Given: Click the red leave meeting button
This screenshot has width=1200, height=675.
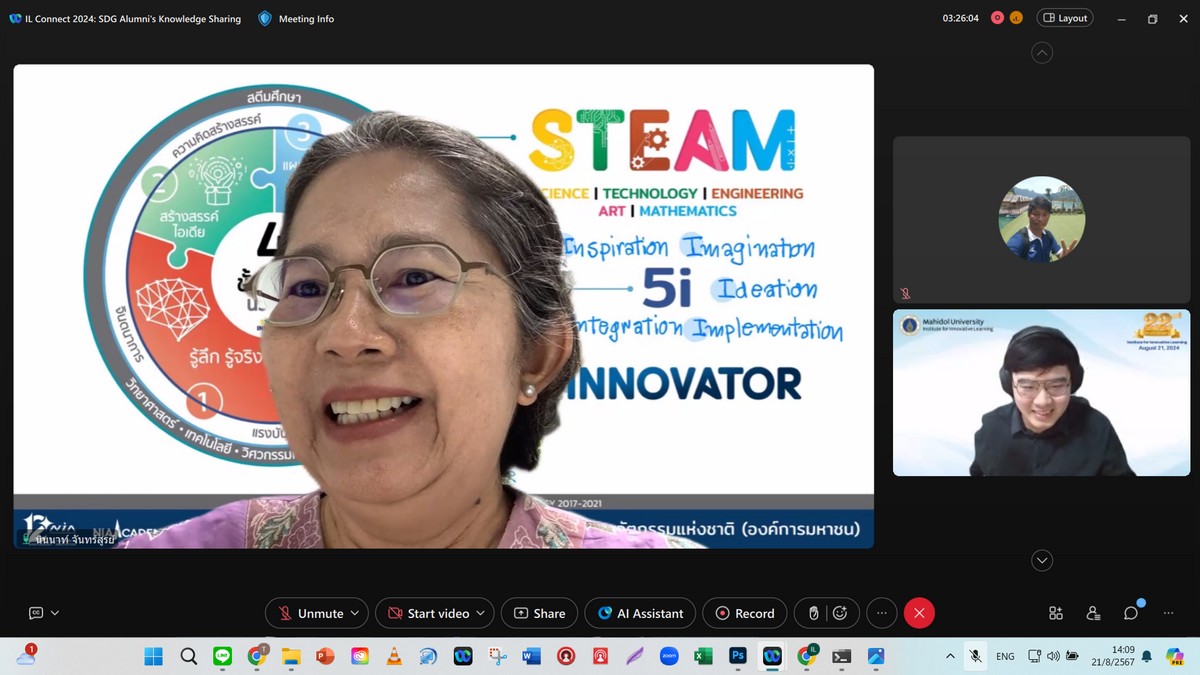Looking at the screenshot, I should click(919, 613).
